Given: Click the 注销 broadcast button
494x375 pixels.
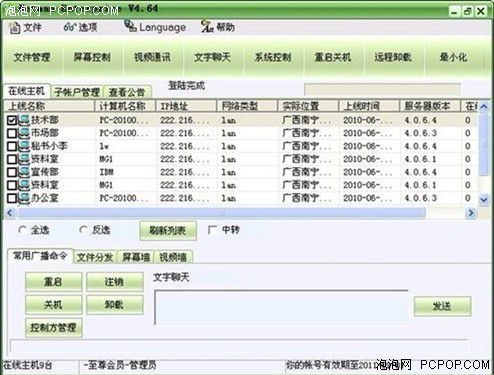Looking at the screenshot, I should [x=114, y=282].
